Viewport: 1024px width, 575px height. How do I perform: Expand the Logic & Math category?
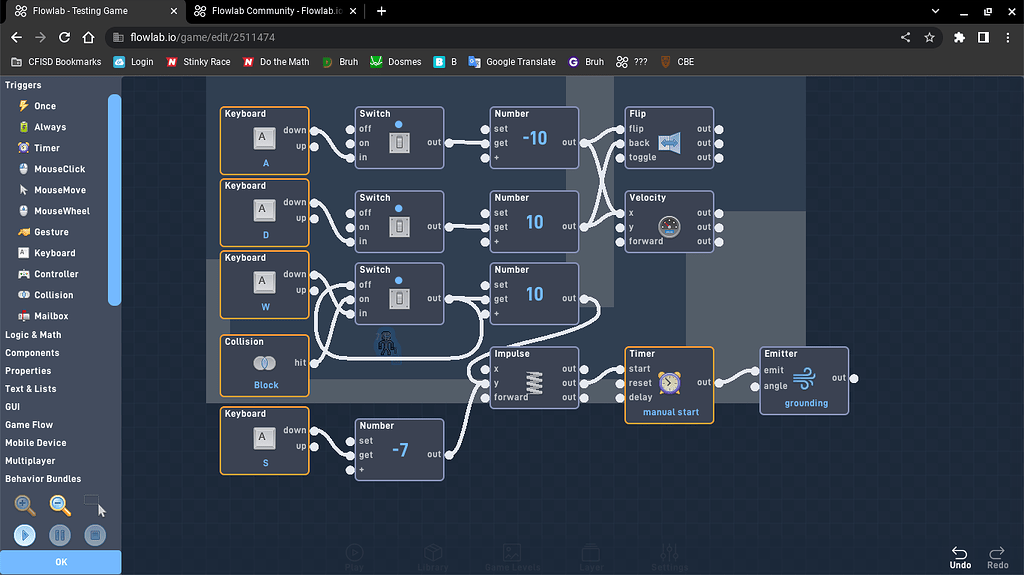(33, 335)
